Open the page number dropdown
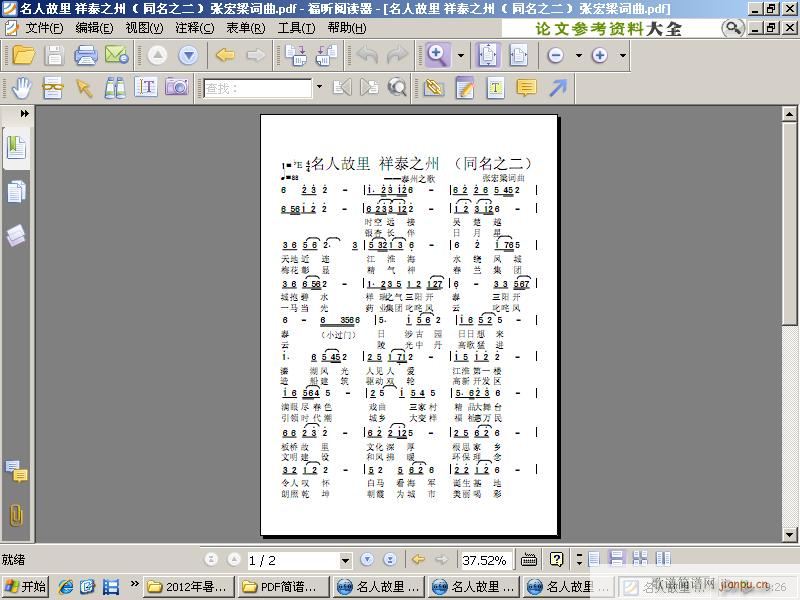 click(x=347, y=560)
